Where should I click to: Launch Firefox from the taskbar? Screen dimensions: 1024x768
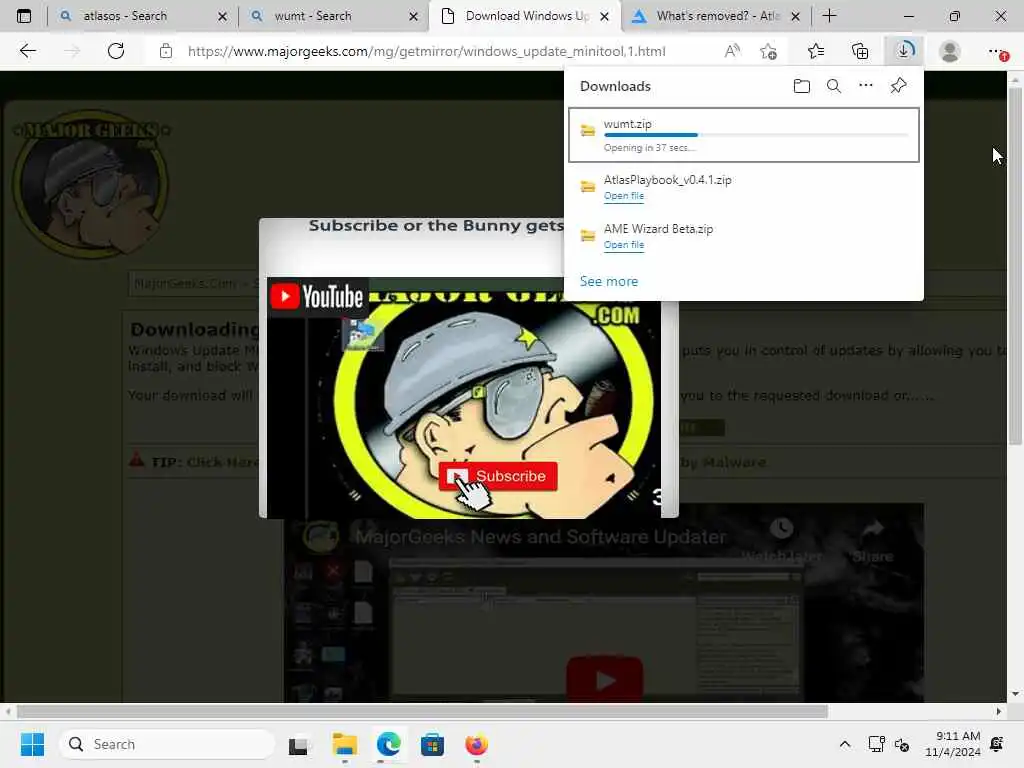pyautogui.click(x=476, y=744)
